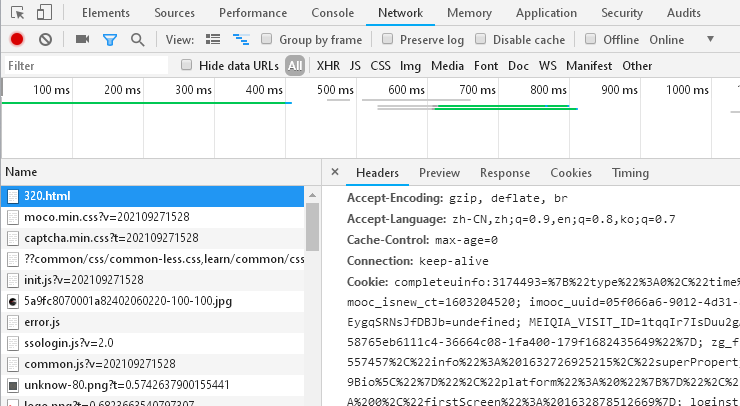Click the image icon of the jpg request
The height and width of the screenshot is (406, 740).
coord(13,301)
